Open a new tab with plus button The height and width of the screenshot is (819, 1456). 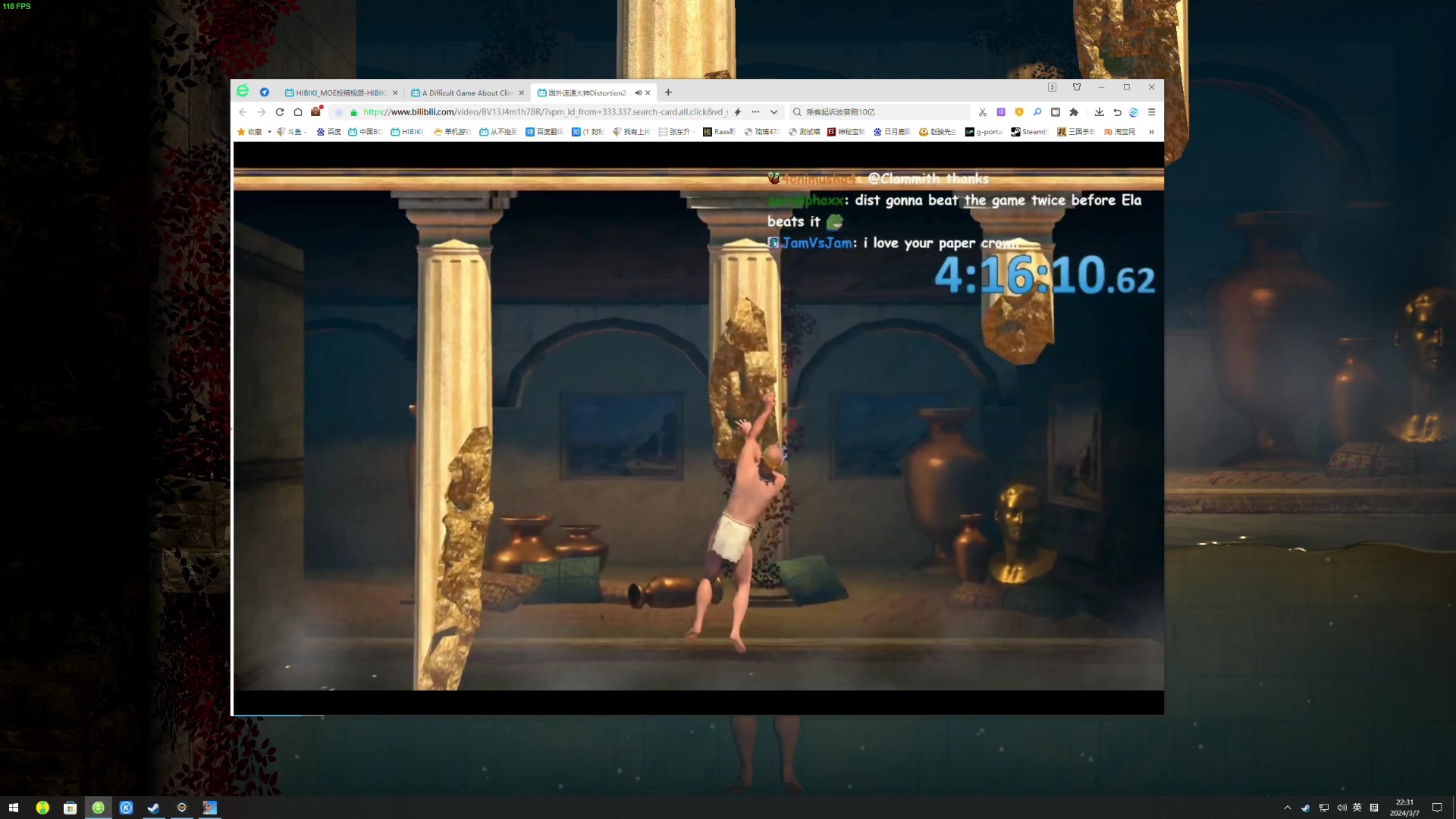coord(668,93)
